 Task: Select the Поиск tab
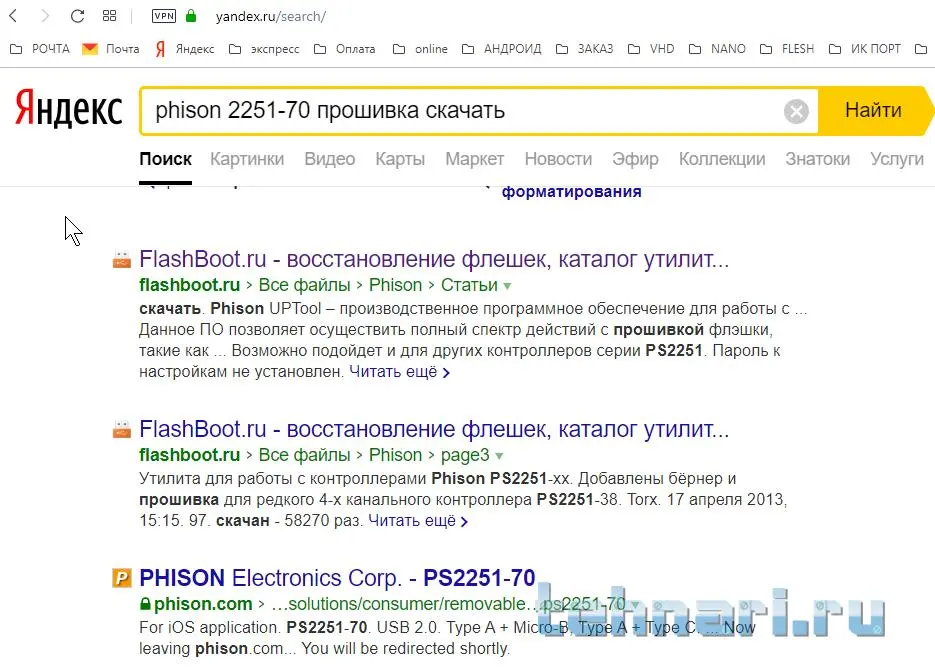click(165, 159)
